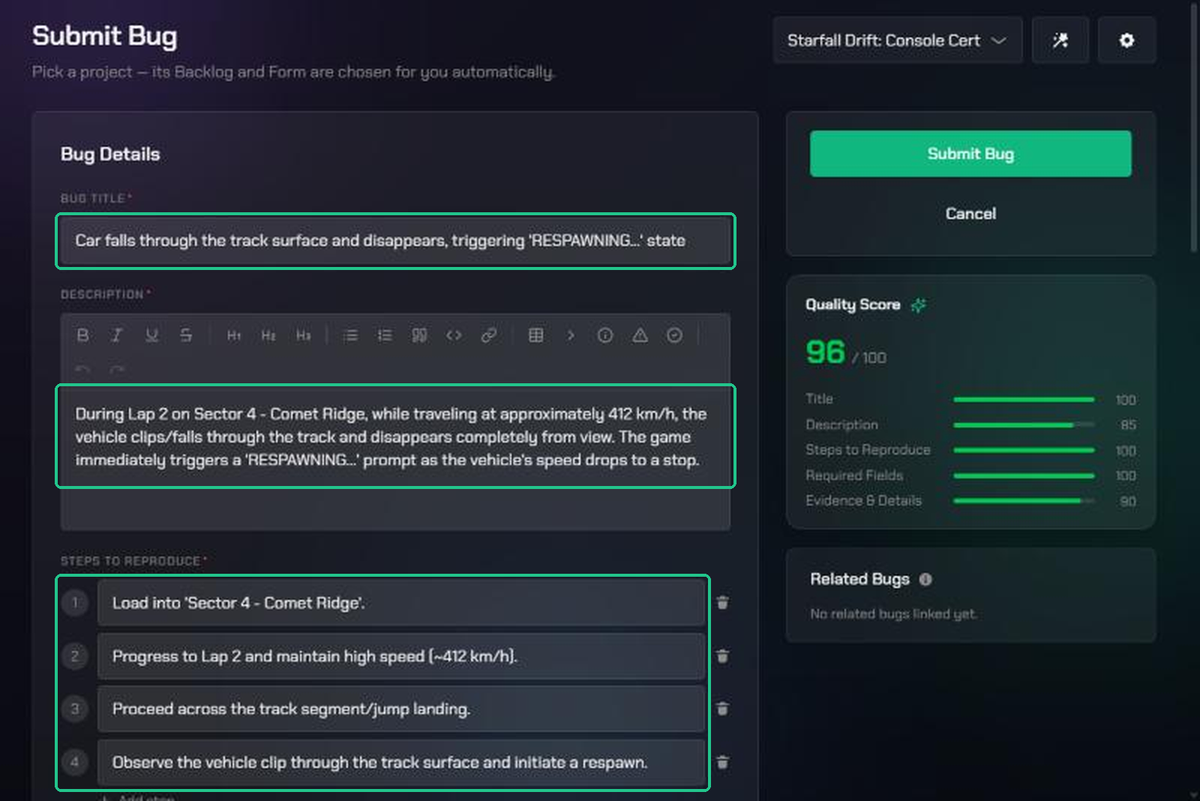The height and width of the screenshot is (801, 1200).
Task: Insert an info callout with circled-i icon
Action: tap(605, 336)
